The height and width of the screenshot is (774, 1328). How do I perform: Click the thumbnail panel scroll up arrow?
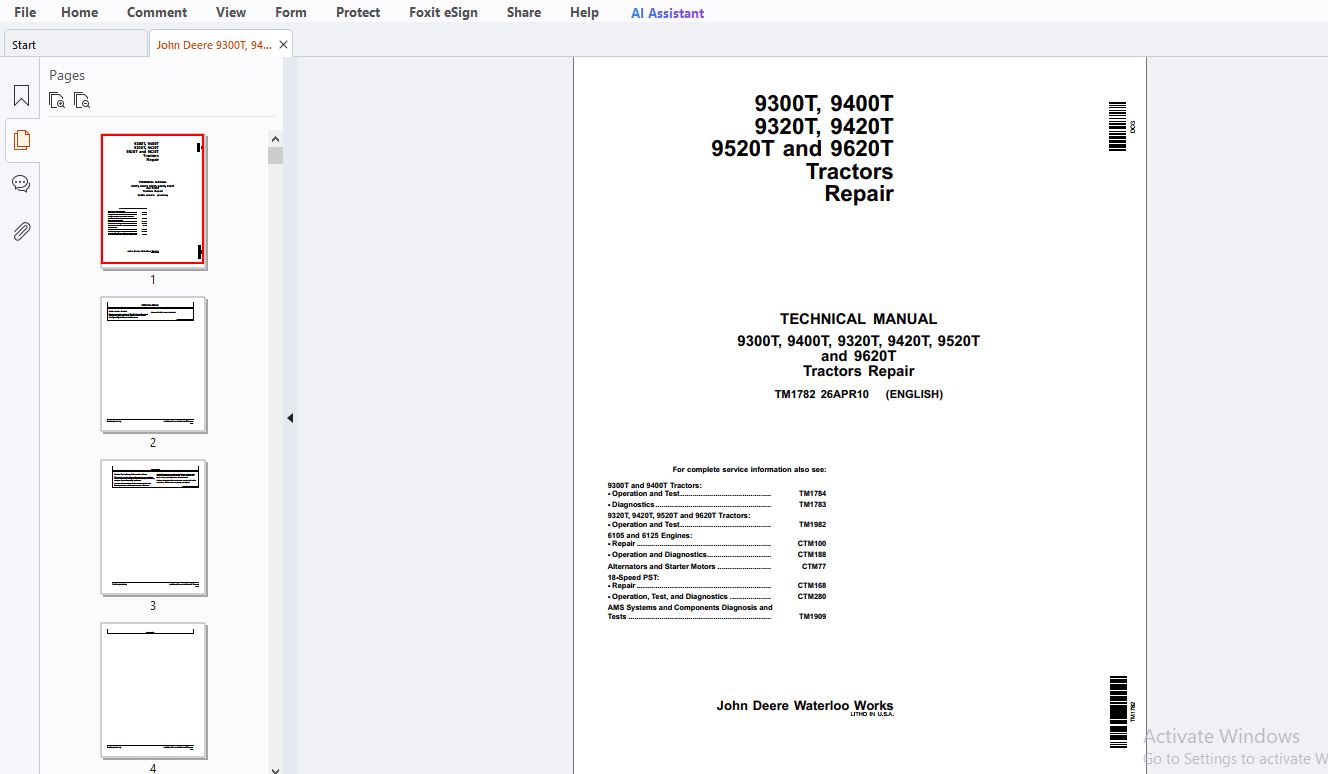(x=275, y=139)
